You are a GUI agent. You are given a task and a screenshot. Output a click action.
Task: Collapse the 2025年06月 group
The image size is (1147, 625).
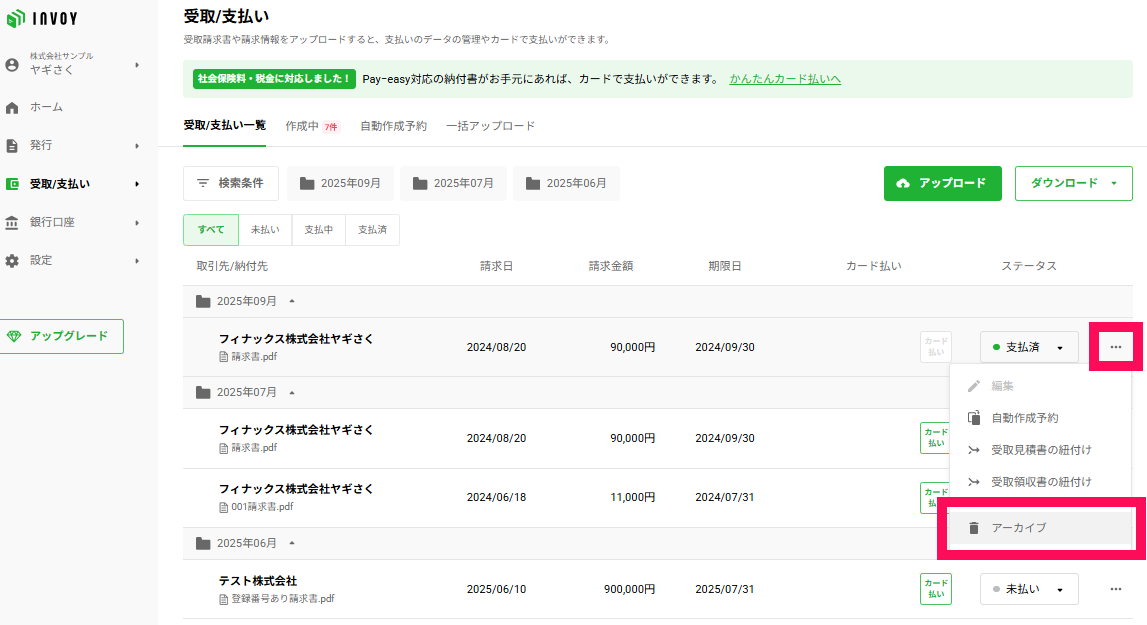pos(292,543)
